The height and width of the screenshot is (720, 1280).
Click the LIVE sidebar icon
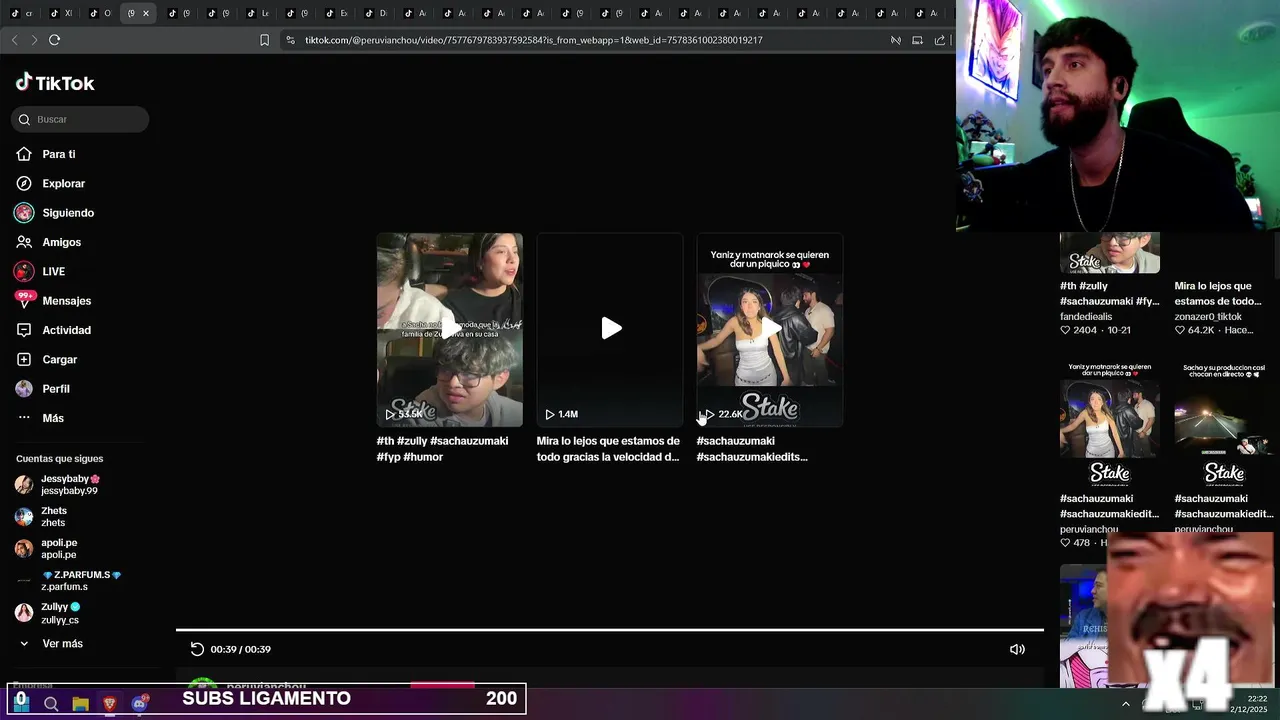[24, 271]
